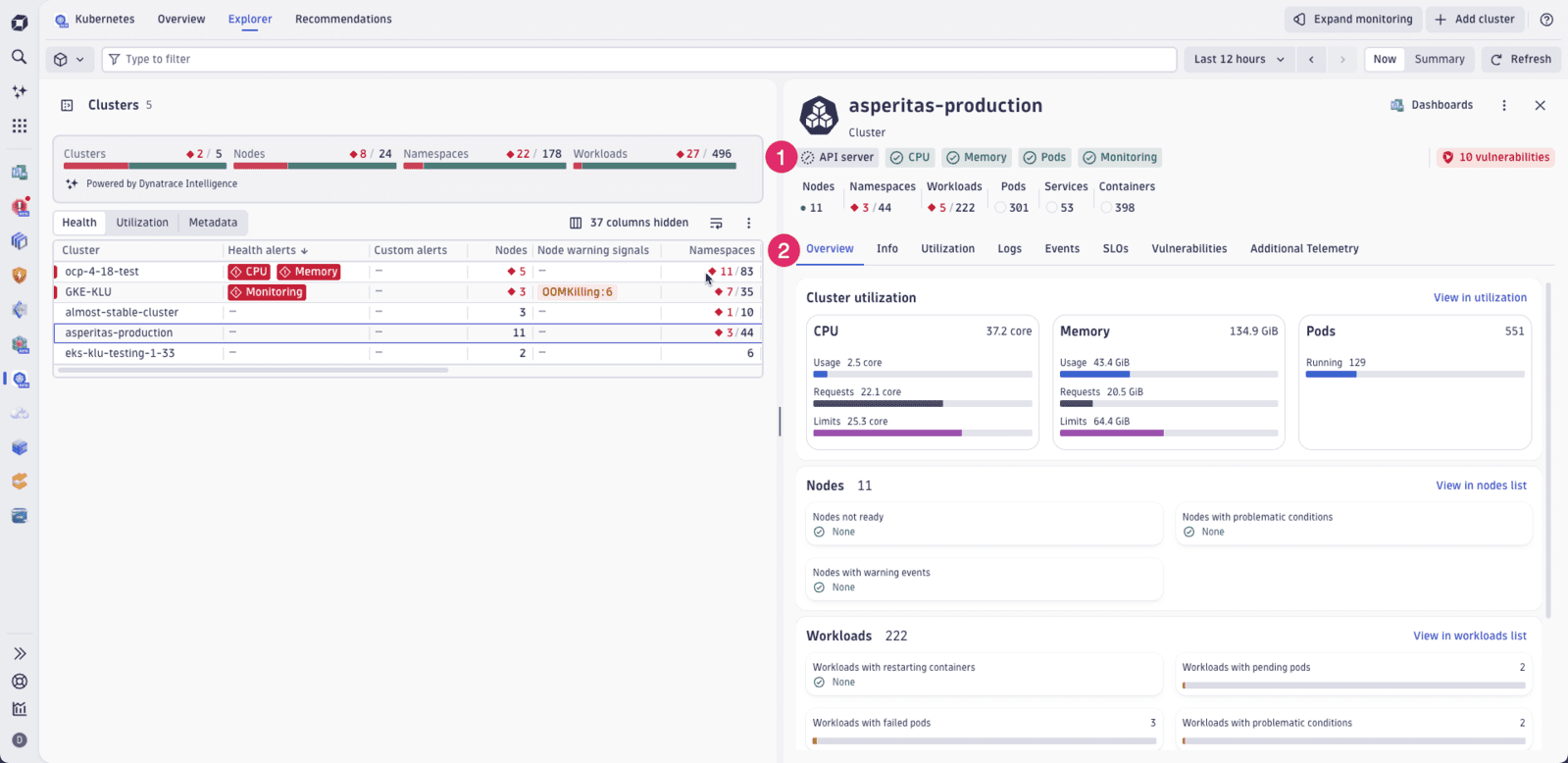Open the user avatar at sidebar bottom
Screen dimensions: 1568x763
tap(19, 740)
